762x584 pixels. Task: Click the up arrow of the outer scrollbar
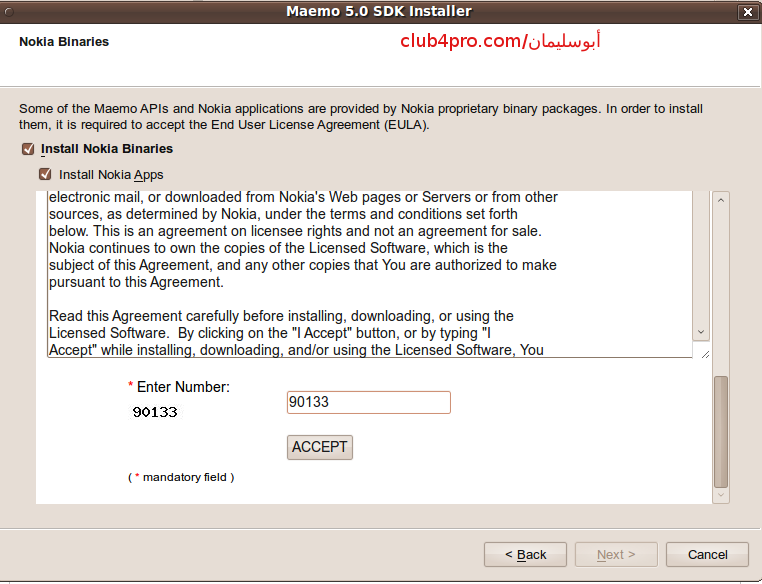[x=721, y=200]
